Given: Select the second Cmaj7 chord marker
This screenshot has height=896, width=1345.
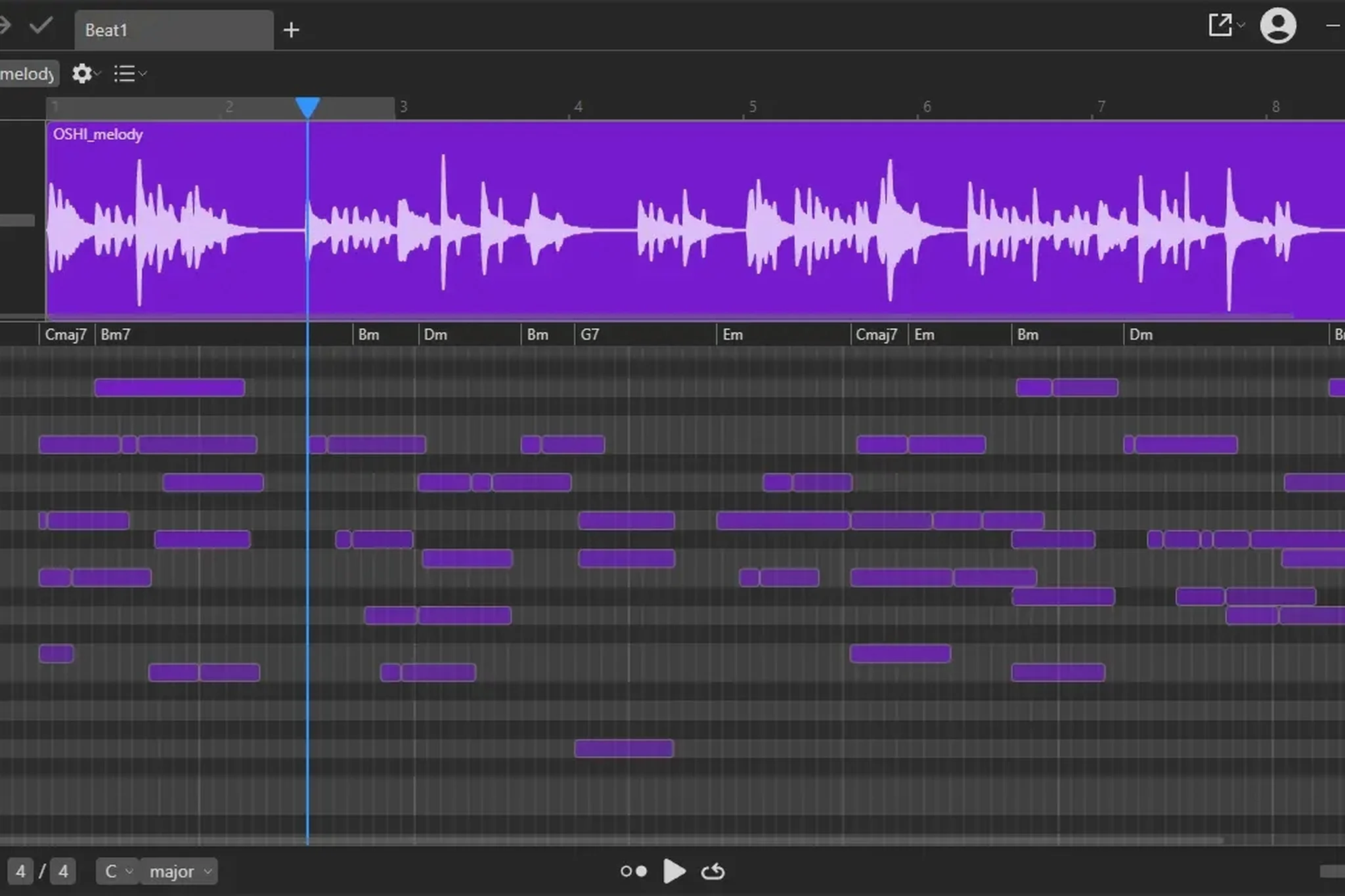Looking at the screenshot, I should [x=877, y=335].
